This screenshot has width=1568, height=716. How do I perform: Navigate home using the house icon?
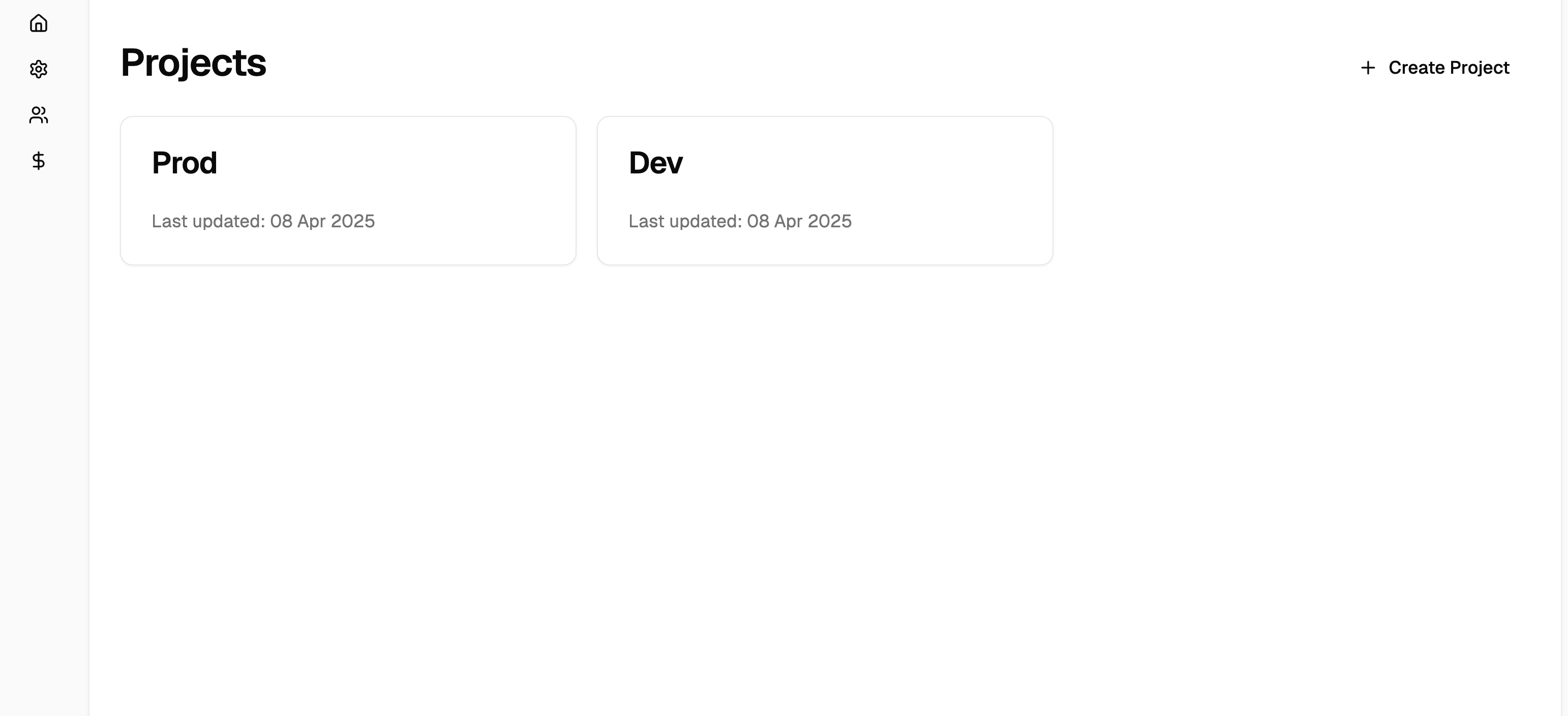39,23
